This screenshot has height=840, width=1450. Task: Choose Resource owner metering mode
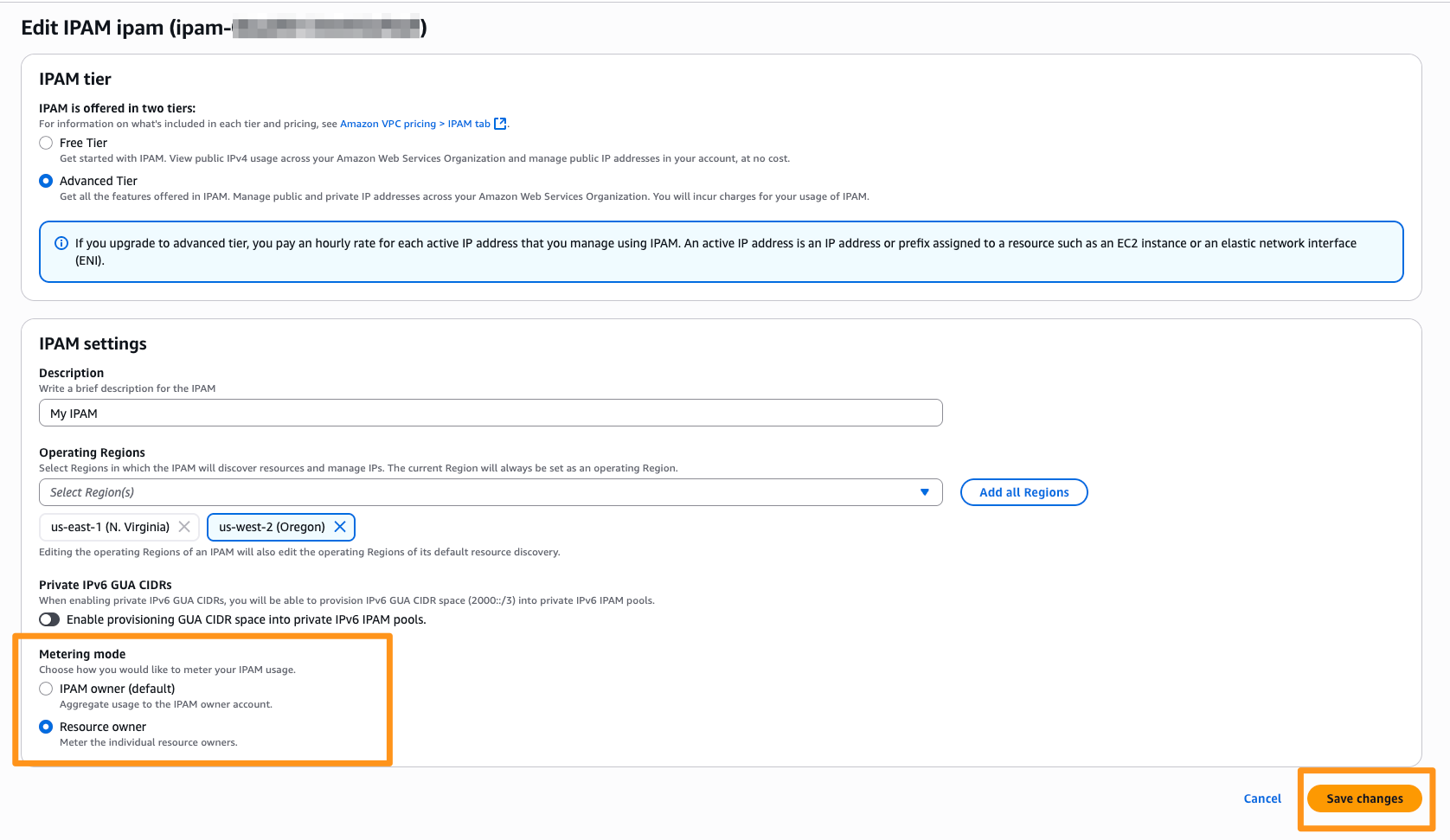tap(46, 727)
